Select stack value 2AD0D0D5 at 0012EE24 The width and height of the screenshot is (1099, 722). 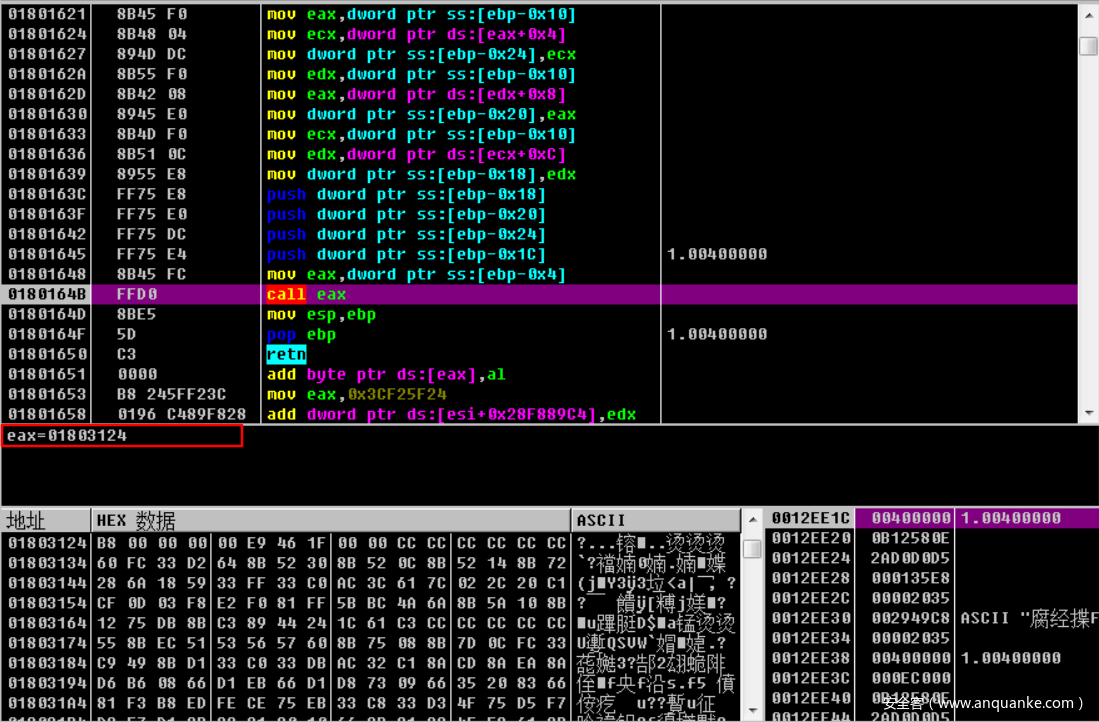click(x=910, y=558)
